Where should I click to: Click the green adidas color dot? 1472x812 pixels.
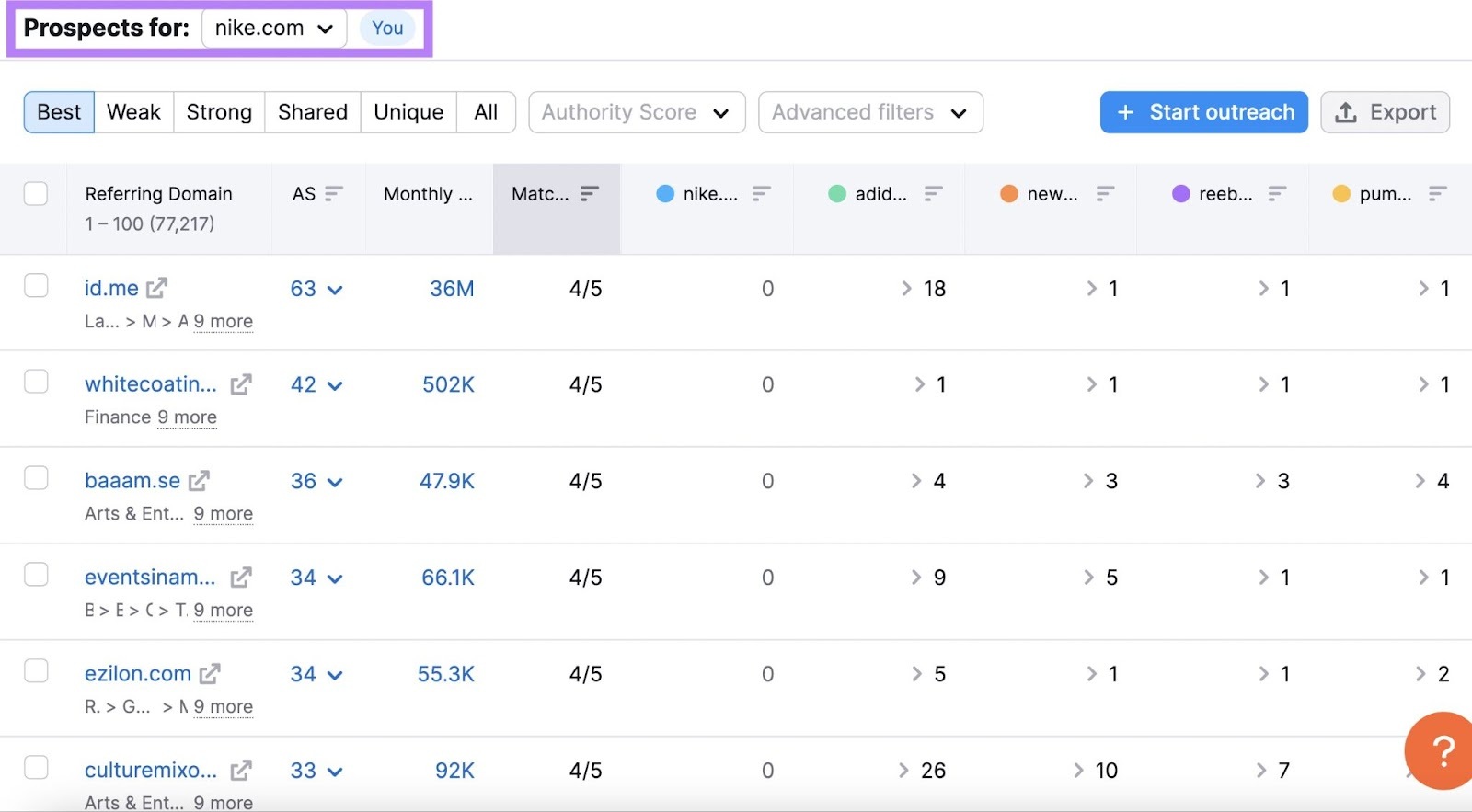point(837,193)
